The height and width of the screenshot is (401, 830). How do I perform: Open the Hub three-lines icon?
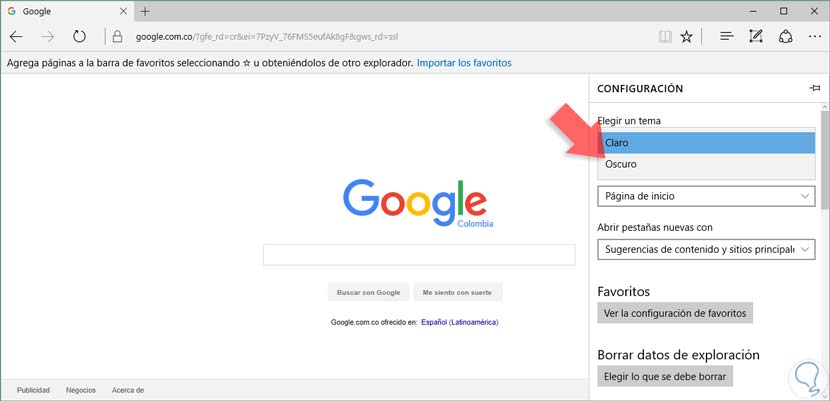click(727, 37)
